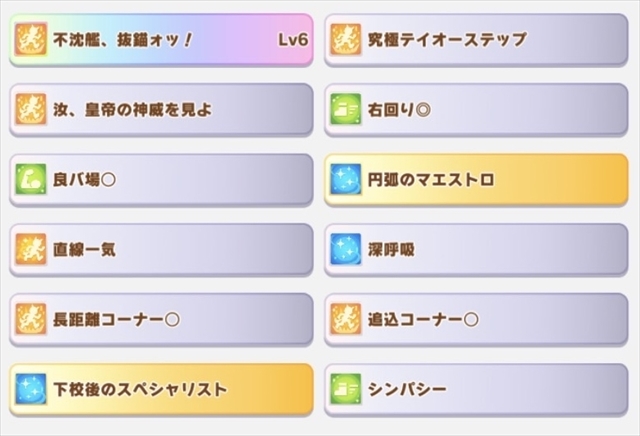The height and width of the screenshot is (436, 640).
Task: Open the 直線一気 skill entry
Action: click(161, 250)
